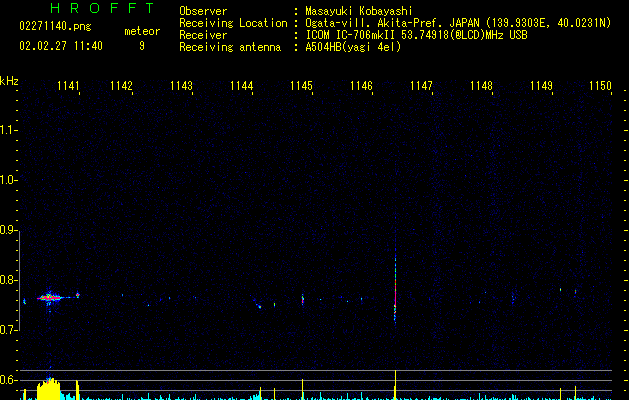The image size is (629, 400).
Task: Click the meteor count label
Action: 142,31
